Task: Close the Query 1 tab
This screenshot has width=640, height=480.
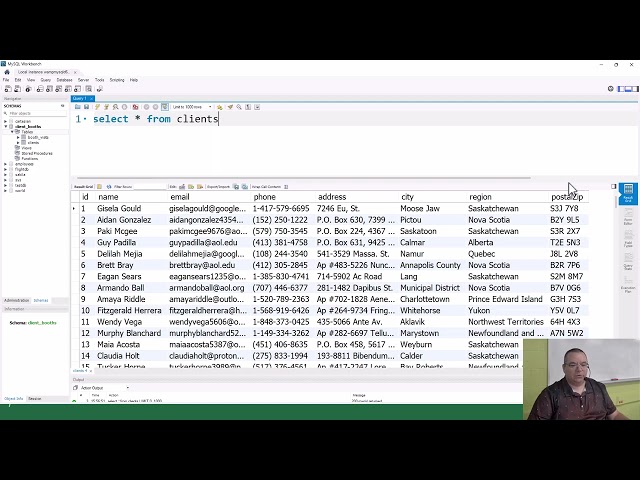Action: point(92,98)
